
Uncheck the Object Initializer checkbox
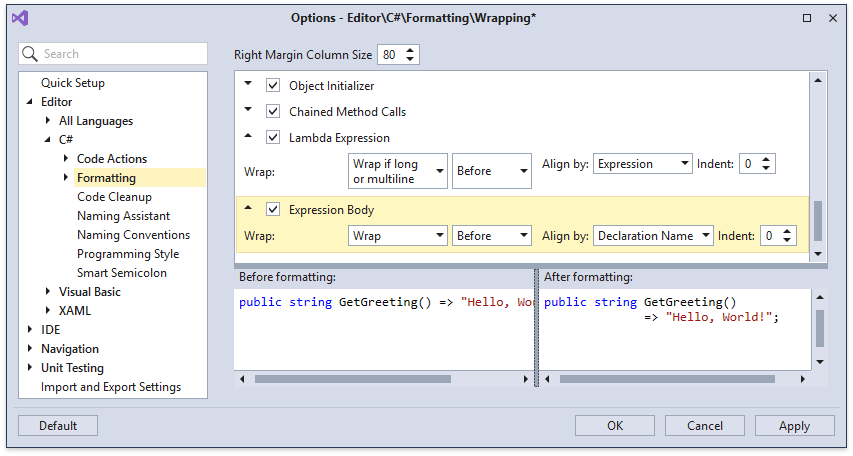273,86
